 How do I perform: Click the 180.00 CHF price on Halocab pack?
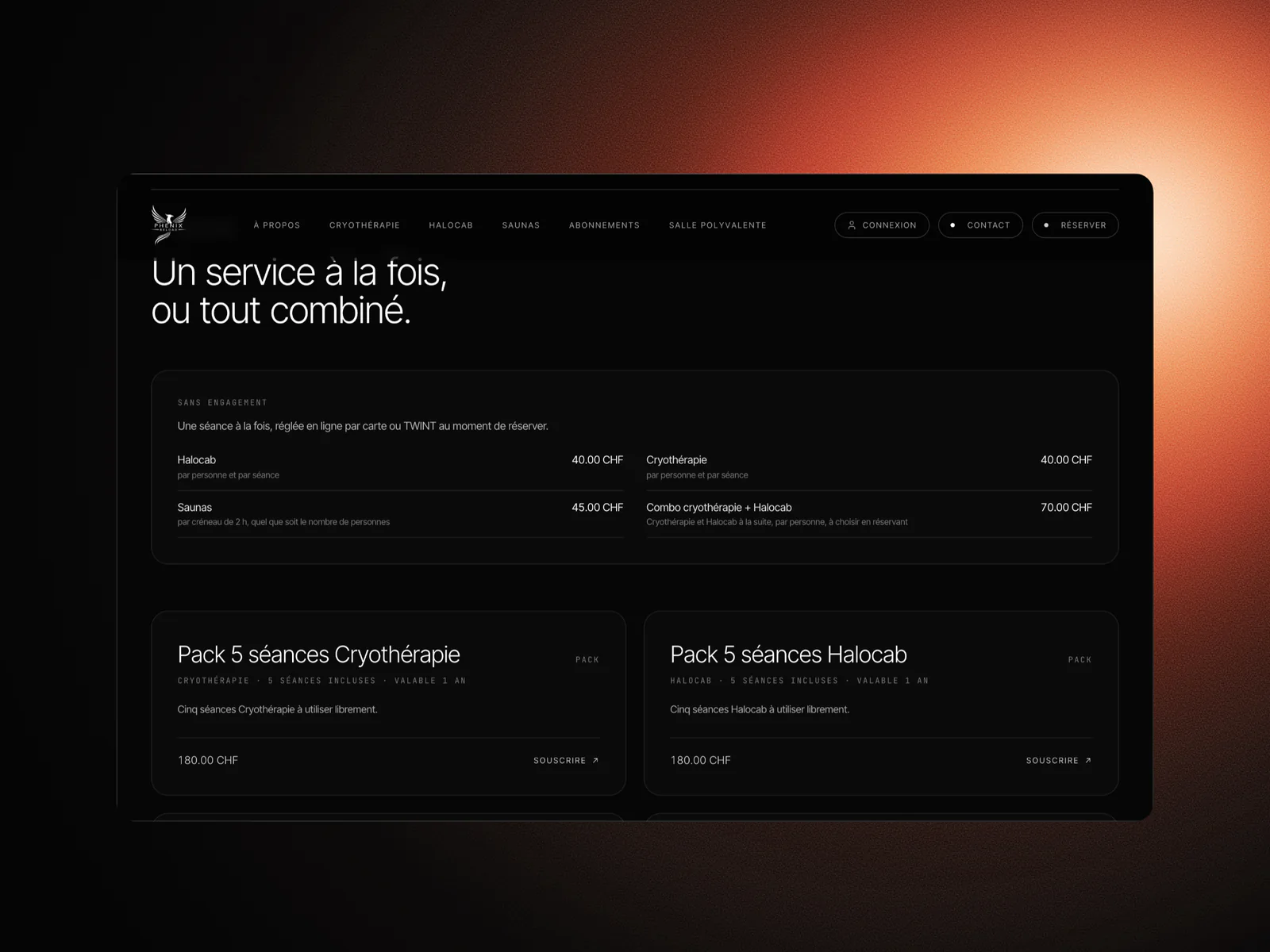click(700, 760)
